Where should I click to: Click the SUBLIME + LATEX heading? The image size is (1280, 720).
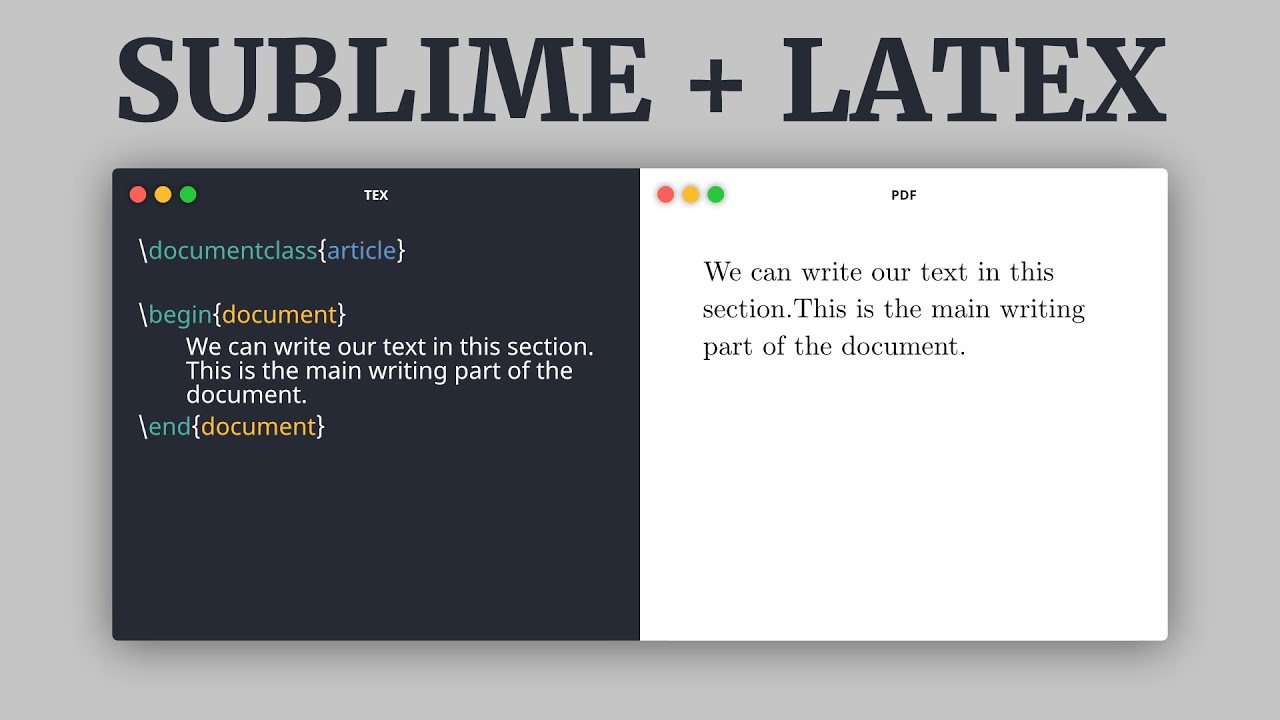tap(641, 80)
